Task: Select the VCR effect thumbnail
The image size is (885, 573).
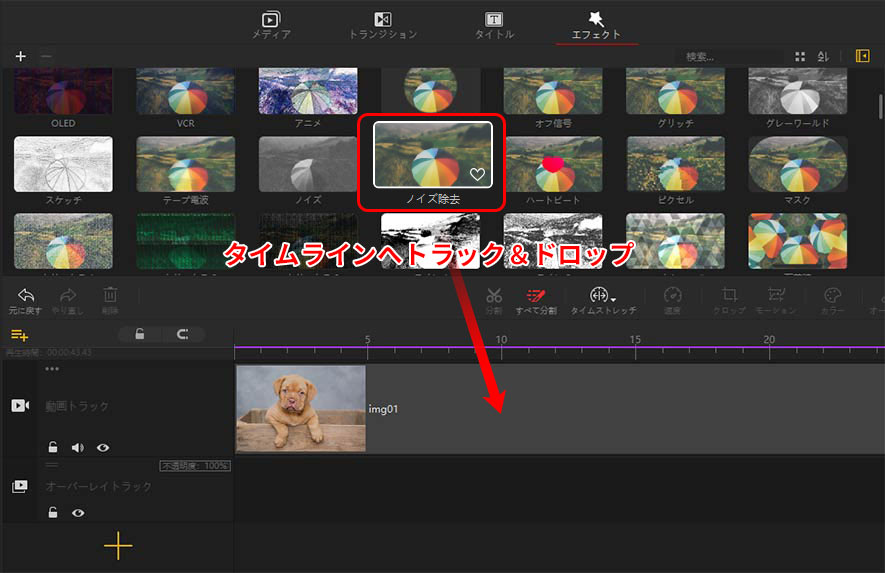Action: coord(186,91)
